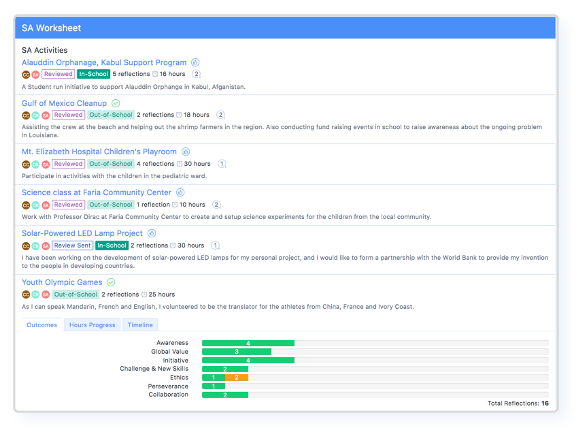Click the green checkmark next to Youth Olympic Games
Image resolution: width=586 pixels, height=440 pixels.
[111, 282]
